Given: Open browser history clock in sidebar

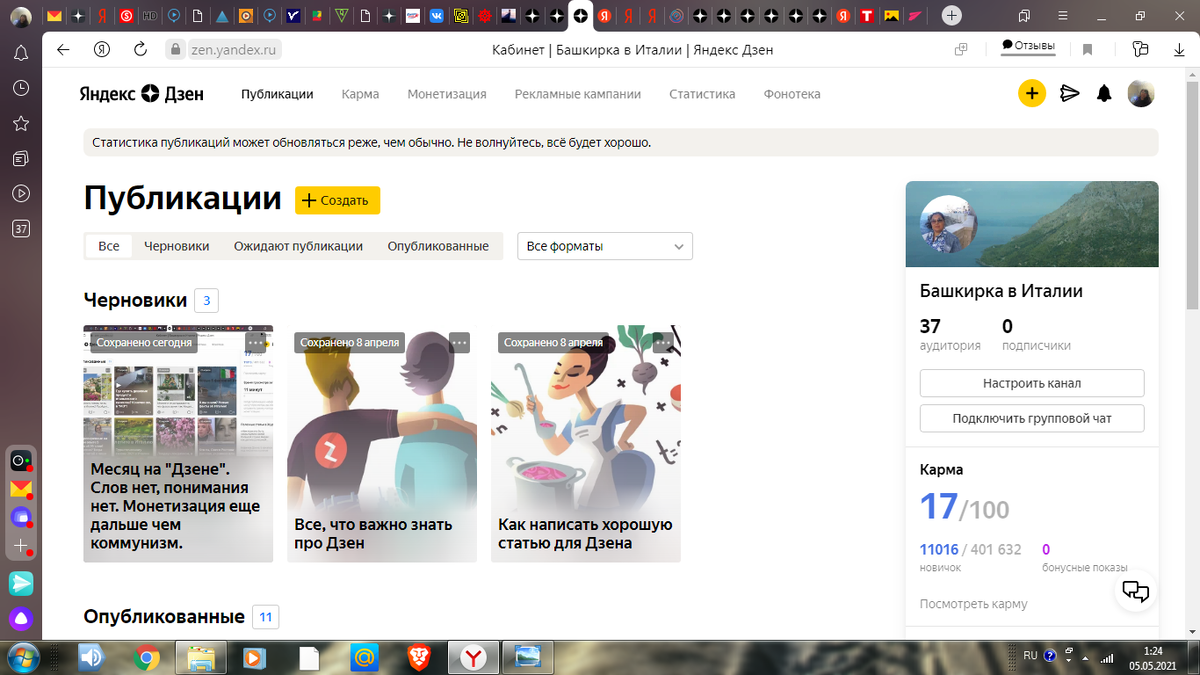Looking at the screenshot, I should [21, 88].
